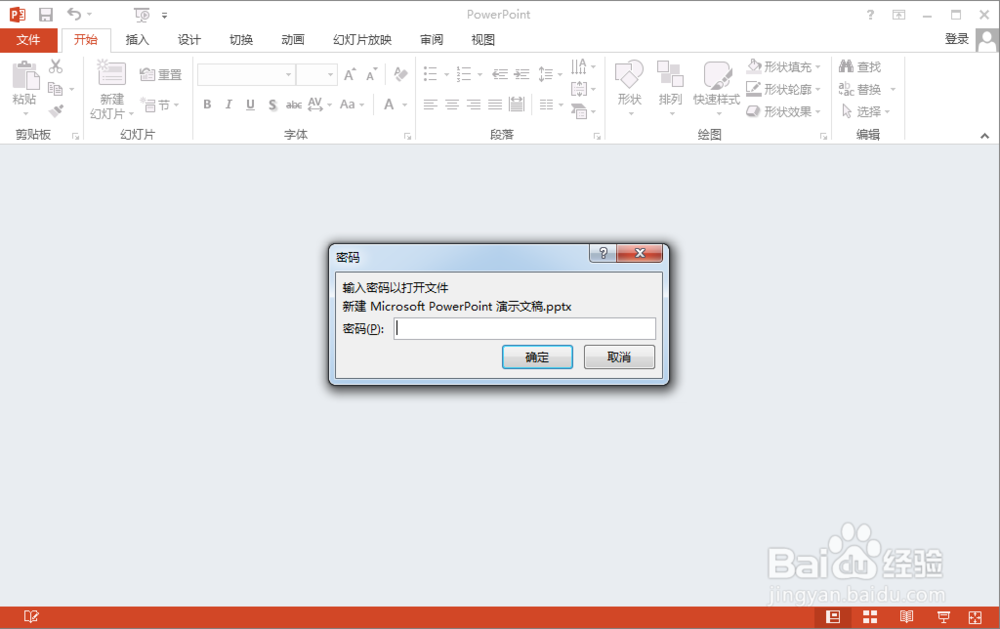
Task: Select the Format Painter brush icon
Action: coord(56,111)
